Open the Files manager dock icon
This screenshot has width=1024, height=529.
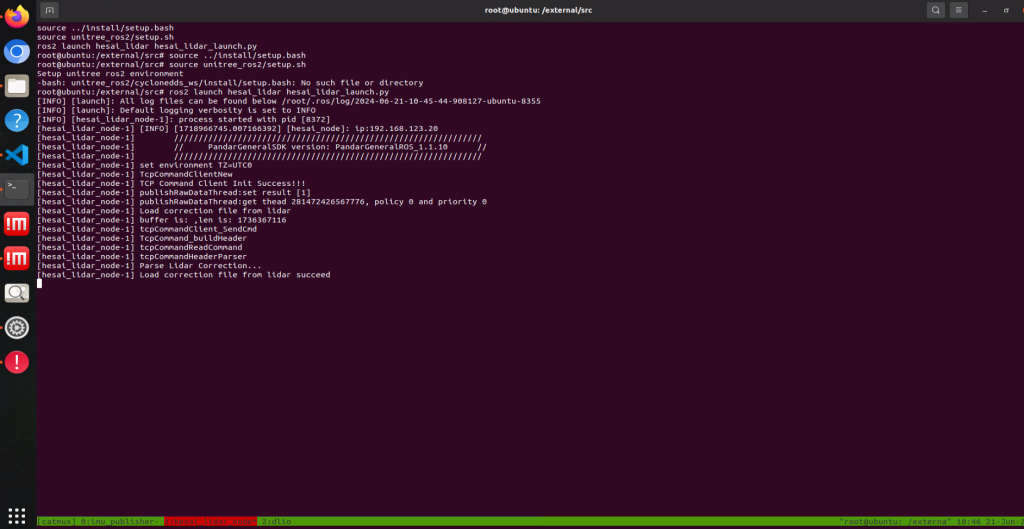17,86
